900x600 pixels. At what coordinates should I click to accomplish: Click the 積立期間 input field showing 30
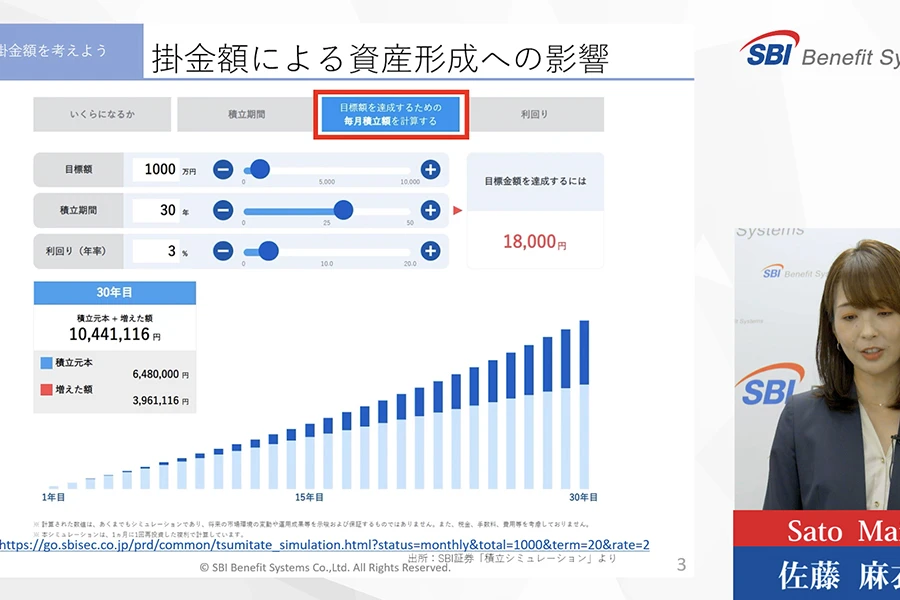pyautogui.click(x=157, y=210)
